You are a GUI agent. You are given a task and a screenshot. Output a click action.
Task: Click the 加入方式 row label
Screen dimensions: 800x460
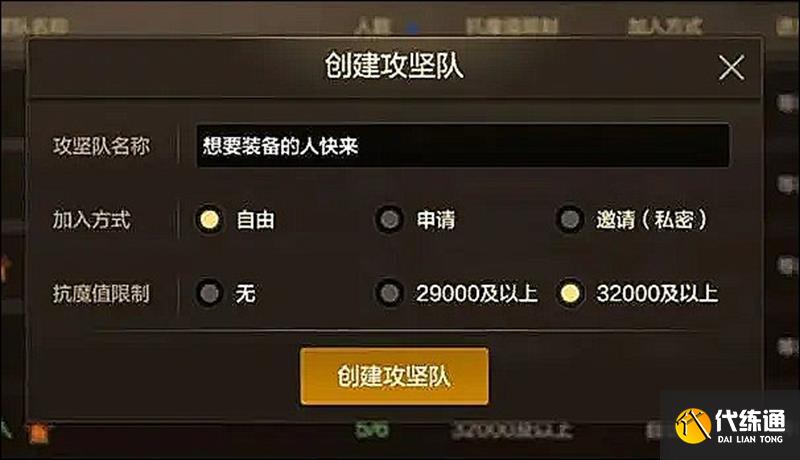pyautogui.click(x=91, y=220)
